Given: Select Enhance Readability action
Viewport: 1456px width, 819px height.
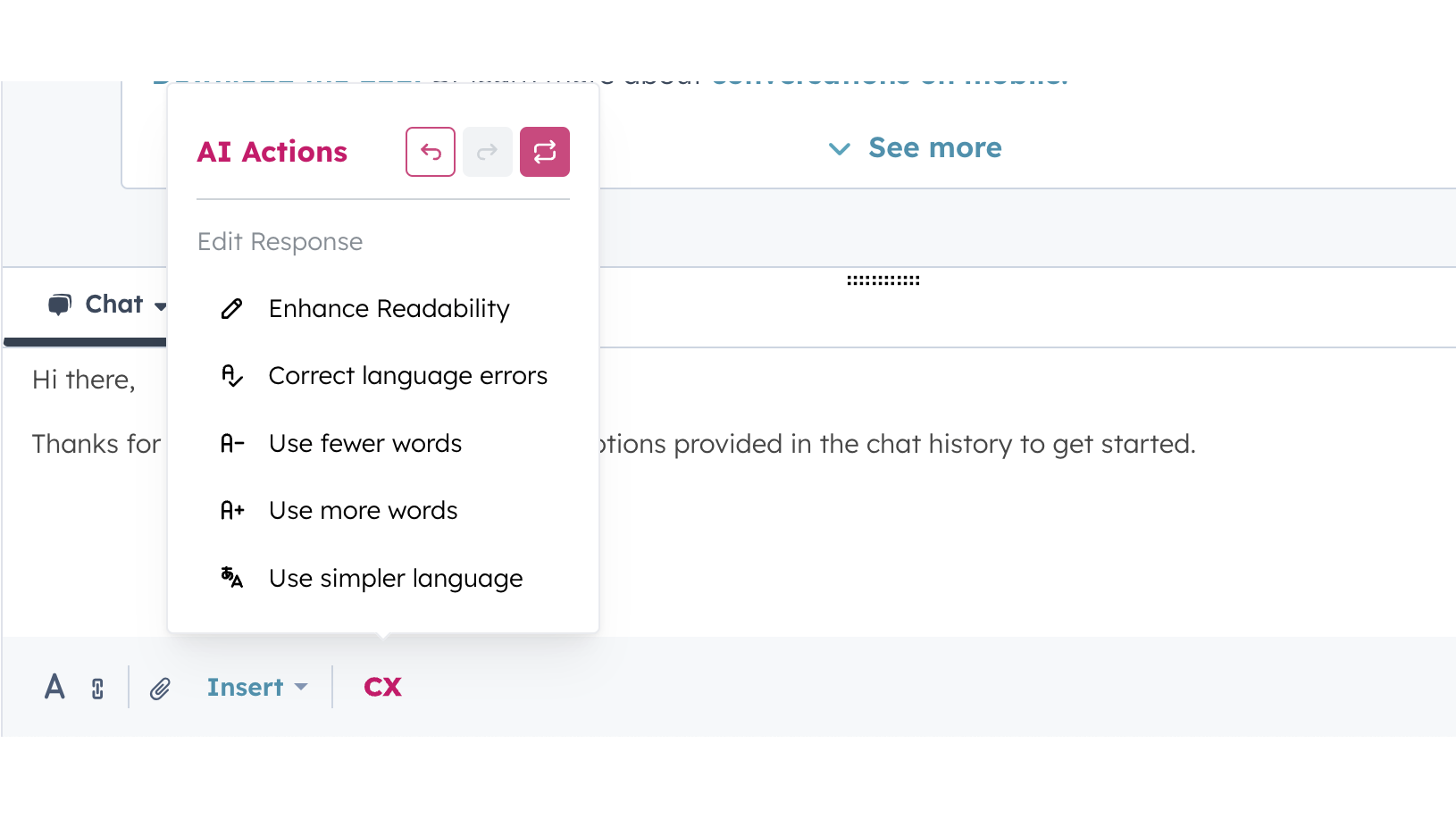Looking at the screenshot, I should click(389, 309).
